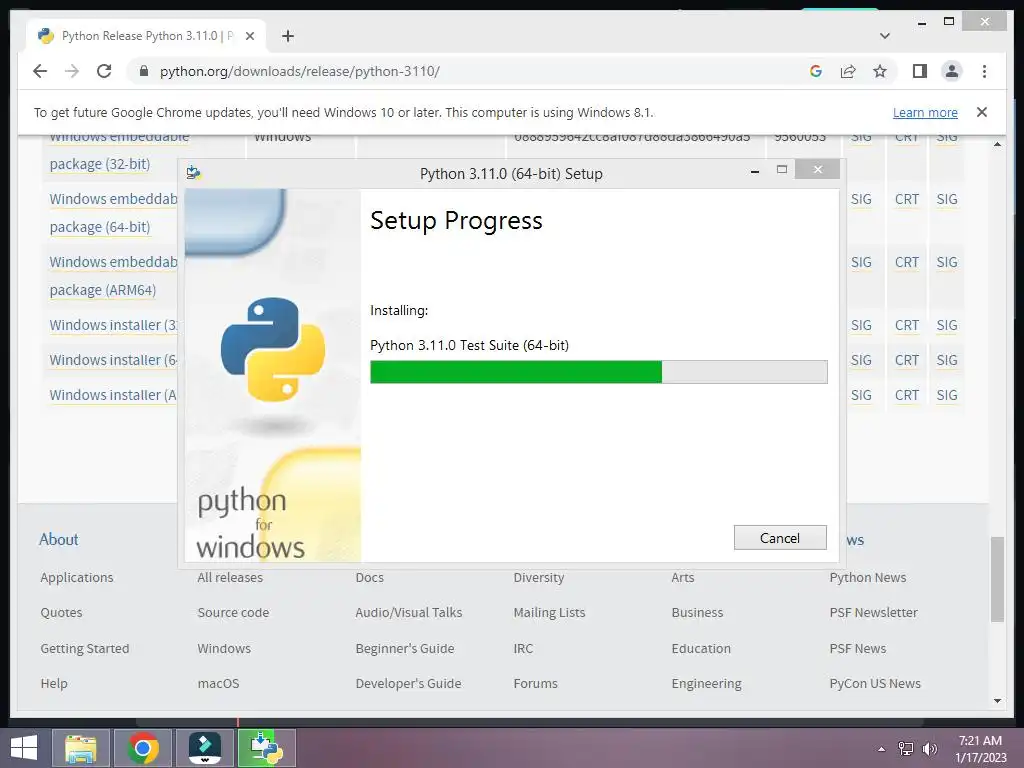Dismiss the Chrome updates notification bar
The height and width of the screenshot is (768, 1024).
(982, 112)
